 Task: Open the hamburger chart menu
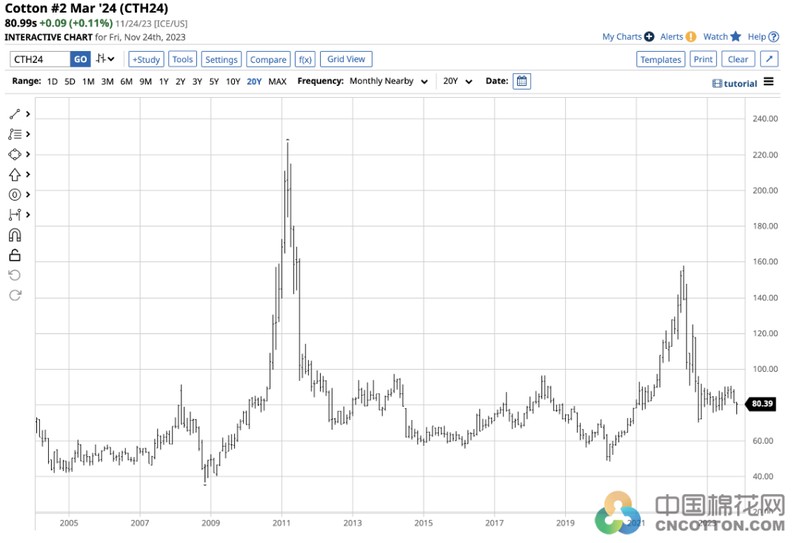pyautogui.click(x=768, y=82)
